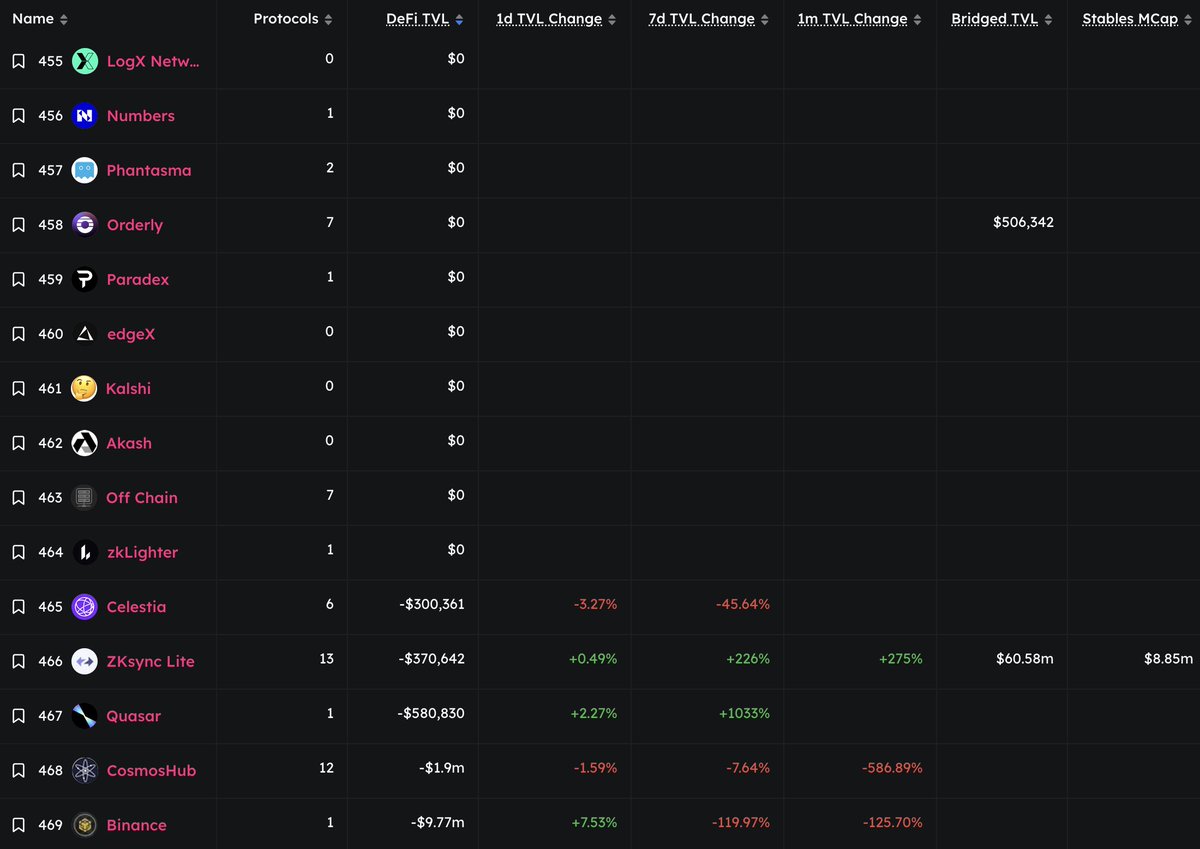Click the Kalshi emoji logo icon
Screen dimensions: 1200x849
coord(84,388)
